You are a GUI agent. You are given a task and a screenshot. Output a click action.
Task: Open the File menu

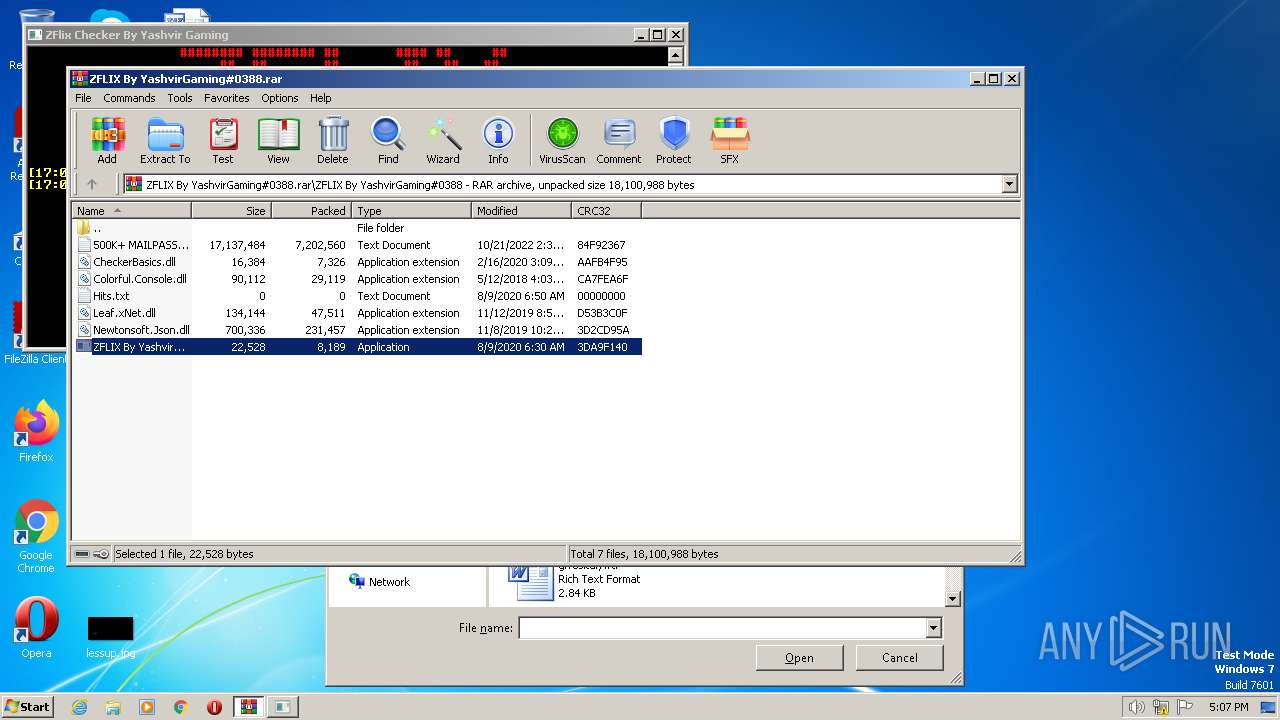coord(83,98)
